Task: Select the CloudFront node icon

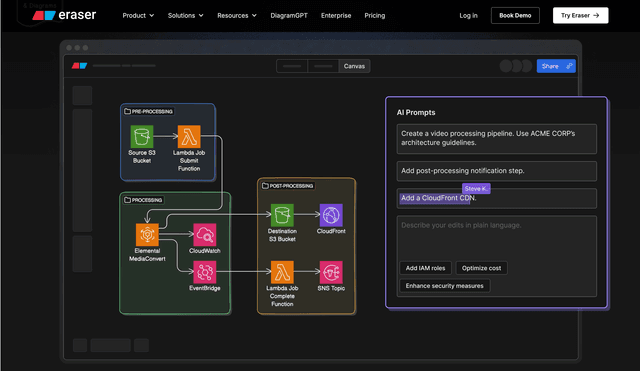Action: [331, 215]
